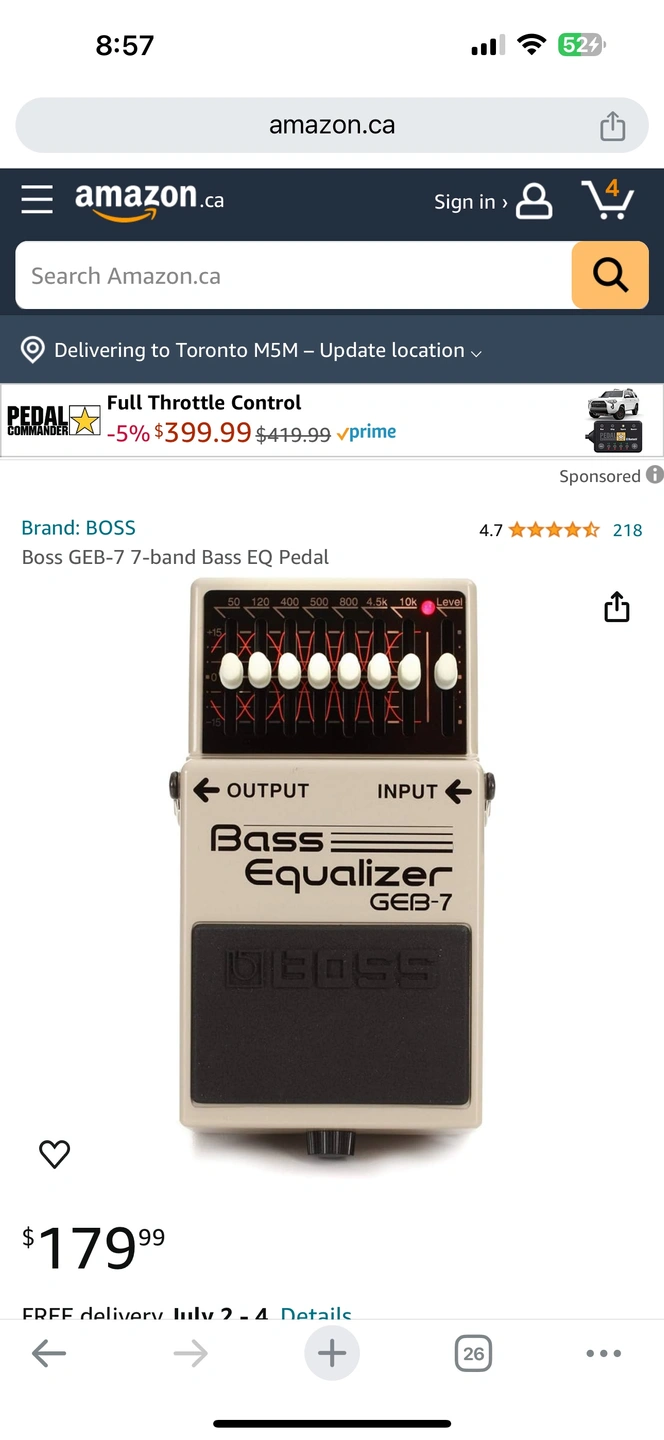
Task: Share the product using share icon
Action: 617,607
